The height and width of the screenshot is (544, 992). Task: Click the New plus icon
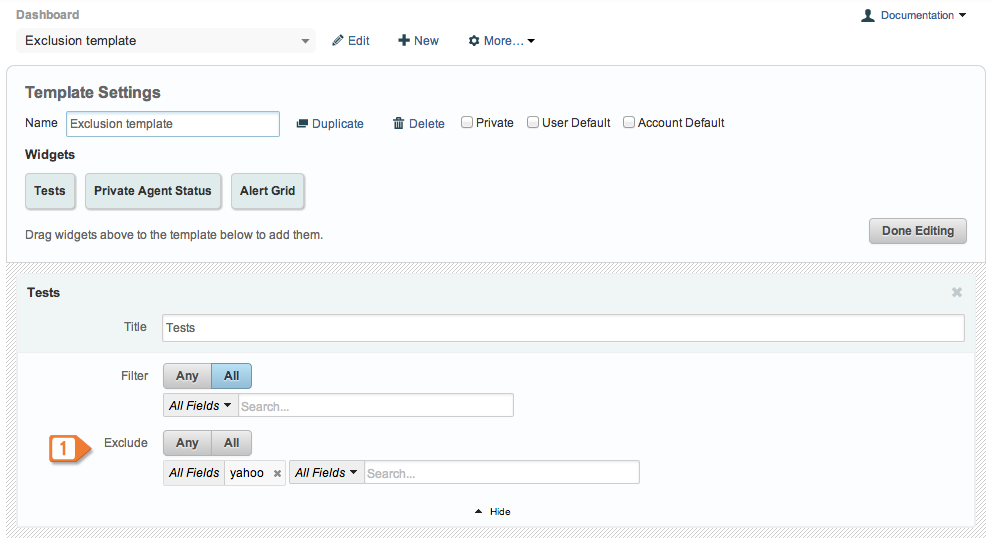[x=404, y=40]
